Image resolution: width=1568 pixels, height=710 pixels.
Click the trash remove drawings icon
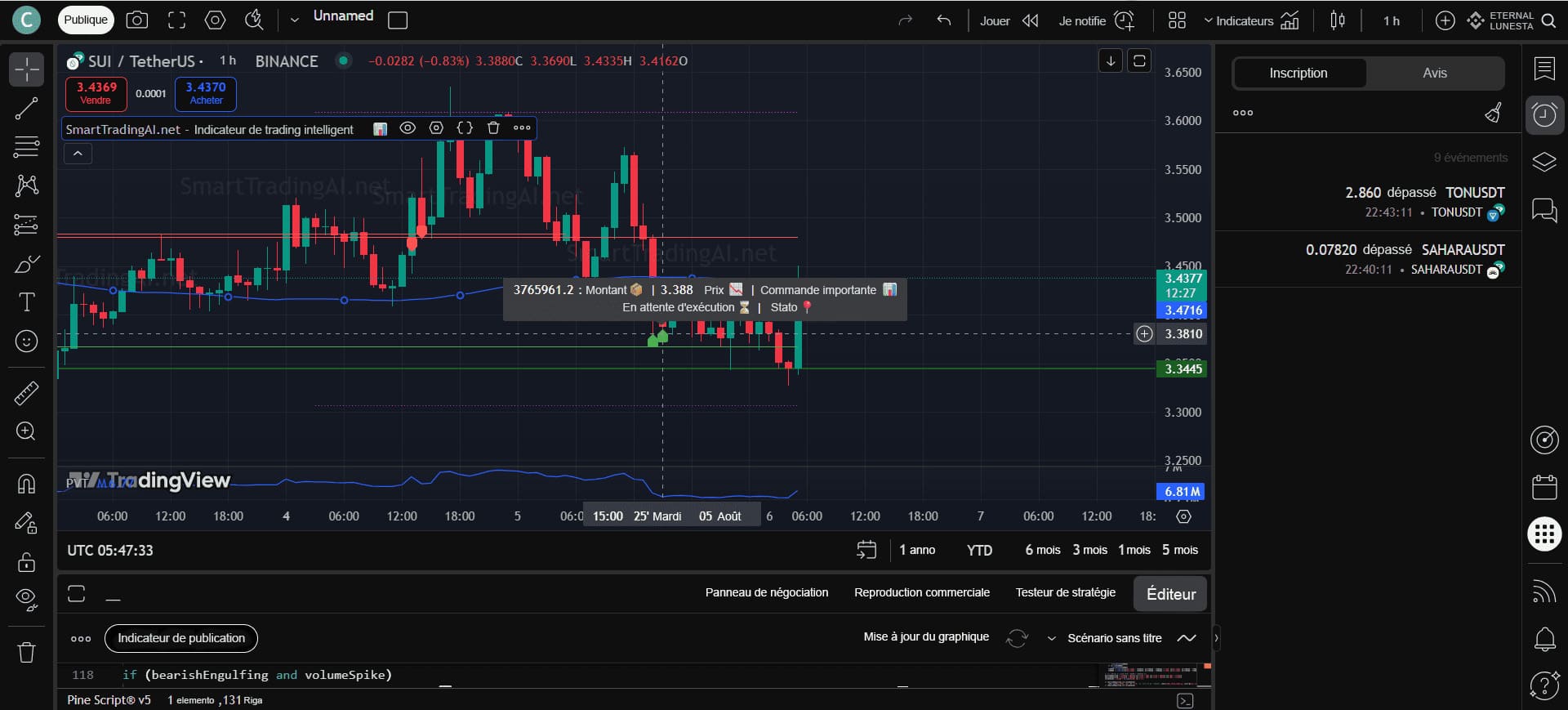(26, 652)
